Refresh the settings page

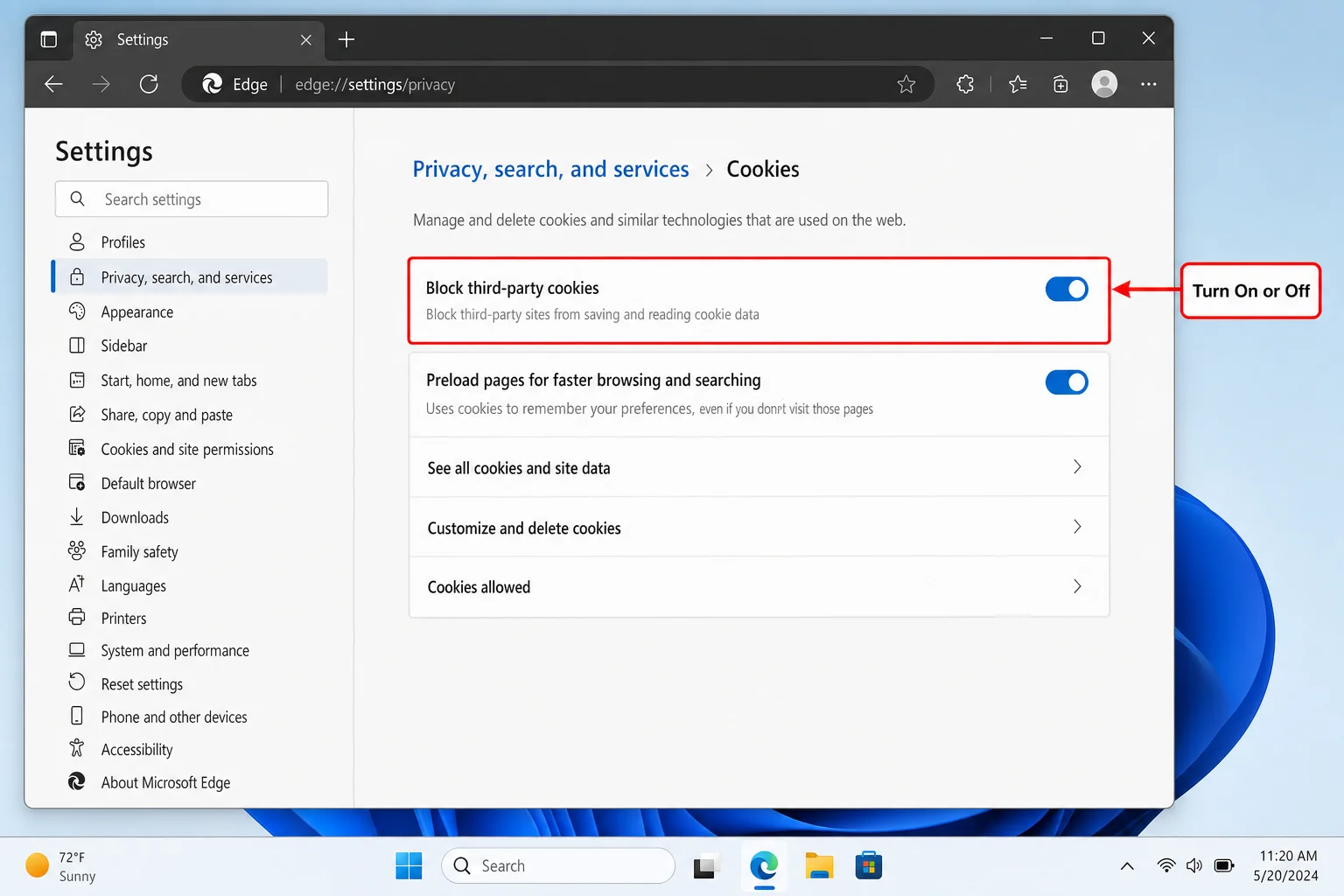tap(149, 84)
